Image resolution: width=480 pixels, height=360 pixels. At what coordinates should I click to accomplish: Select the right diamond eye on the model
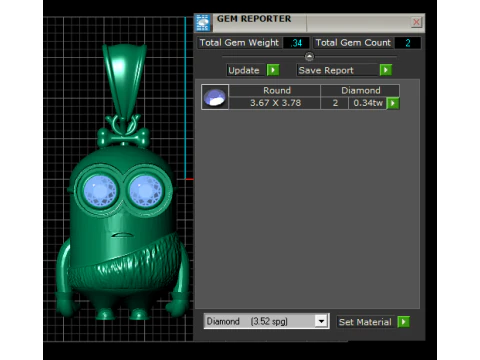pos(145,191)
